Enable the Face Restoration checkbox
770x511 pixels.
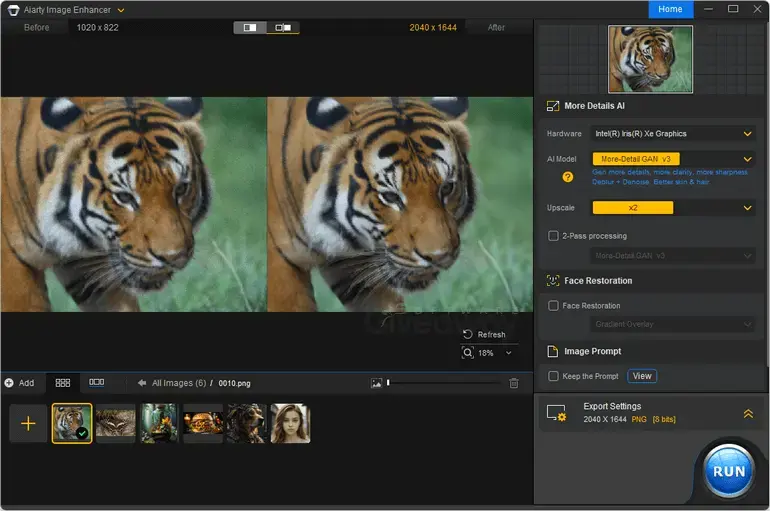[553, 306]
